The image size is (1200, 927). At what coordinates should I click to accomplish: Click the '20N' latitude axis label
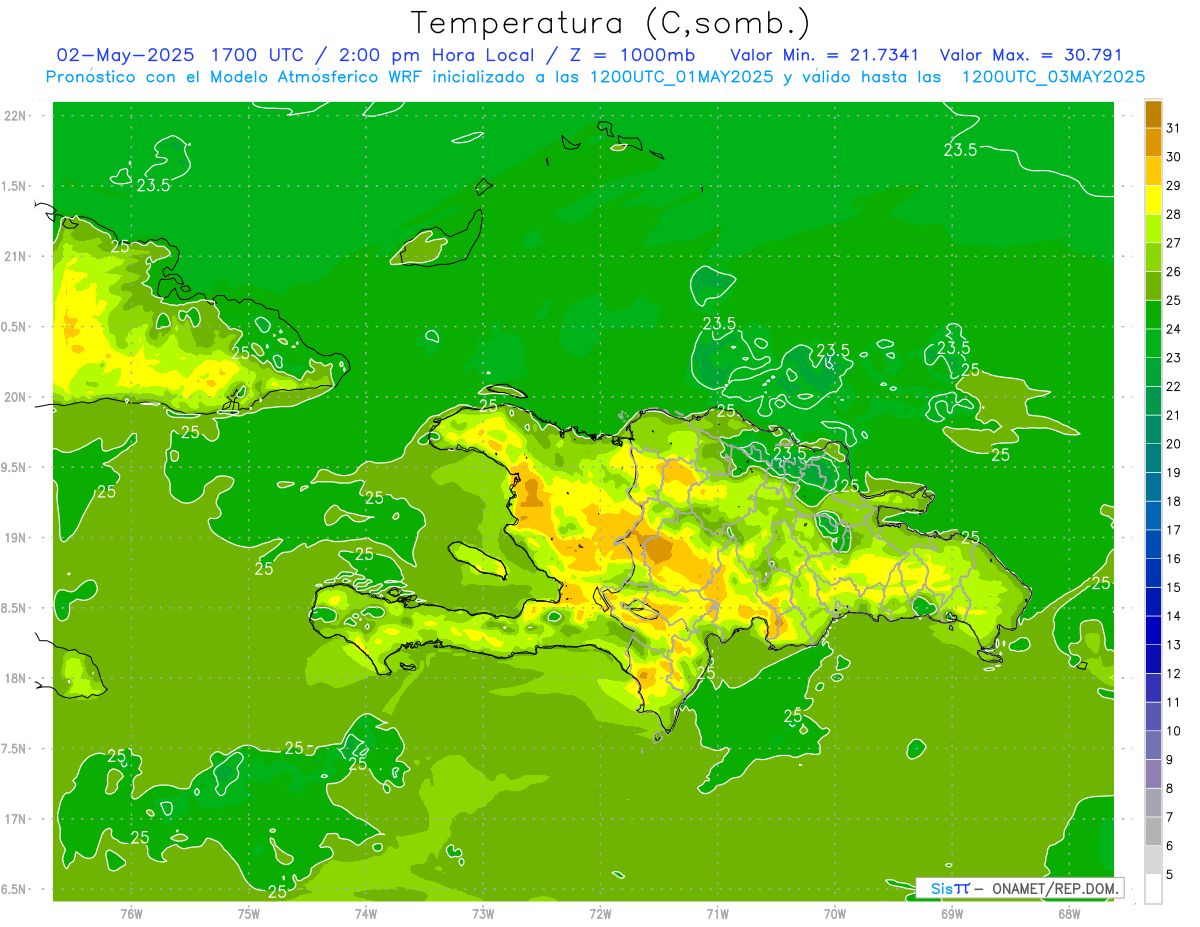pos(15,397)
